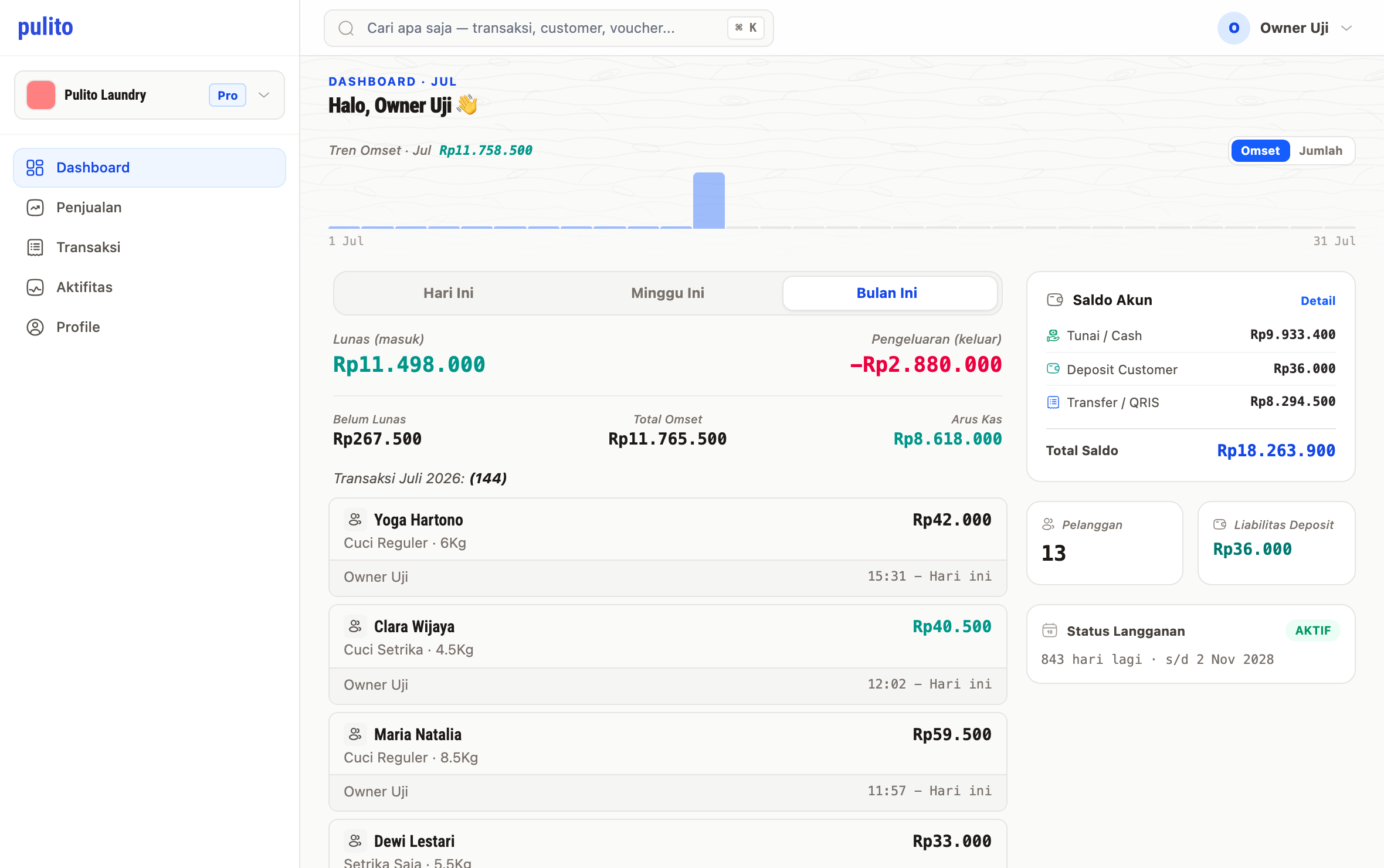The image size is (1384, 868).
Task: Click Transfer / QRIS Rp8.294.500 amount
Action: pos(1293,401)
